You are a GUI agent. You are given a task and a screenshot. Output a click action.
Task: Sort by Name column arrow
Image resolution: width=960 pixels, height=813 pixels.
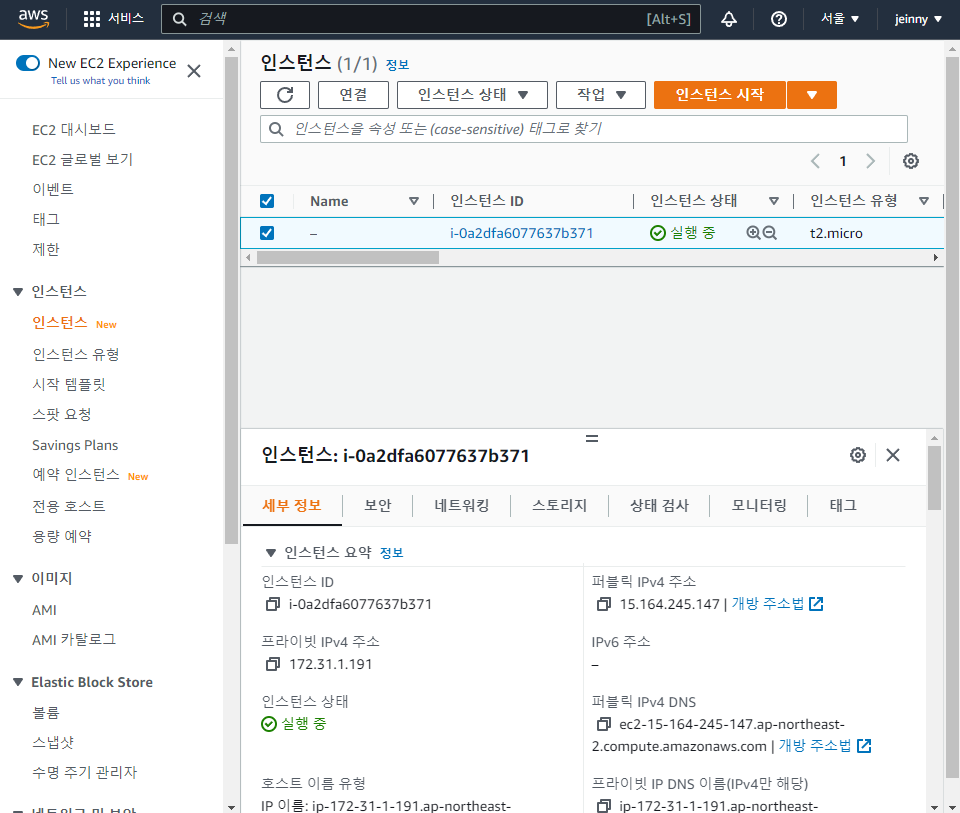(x=414, y=201)
